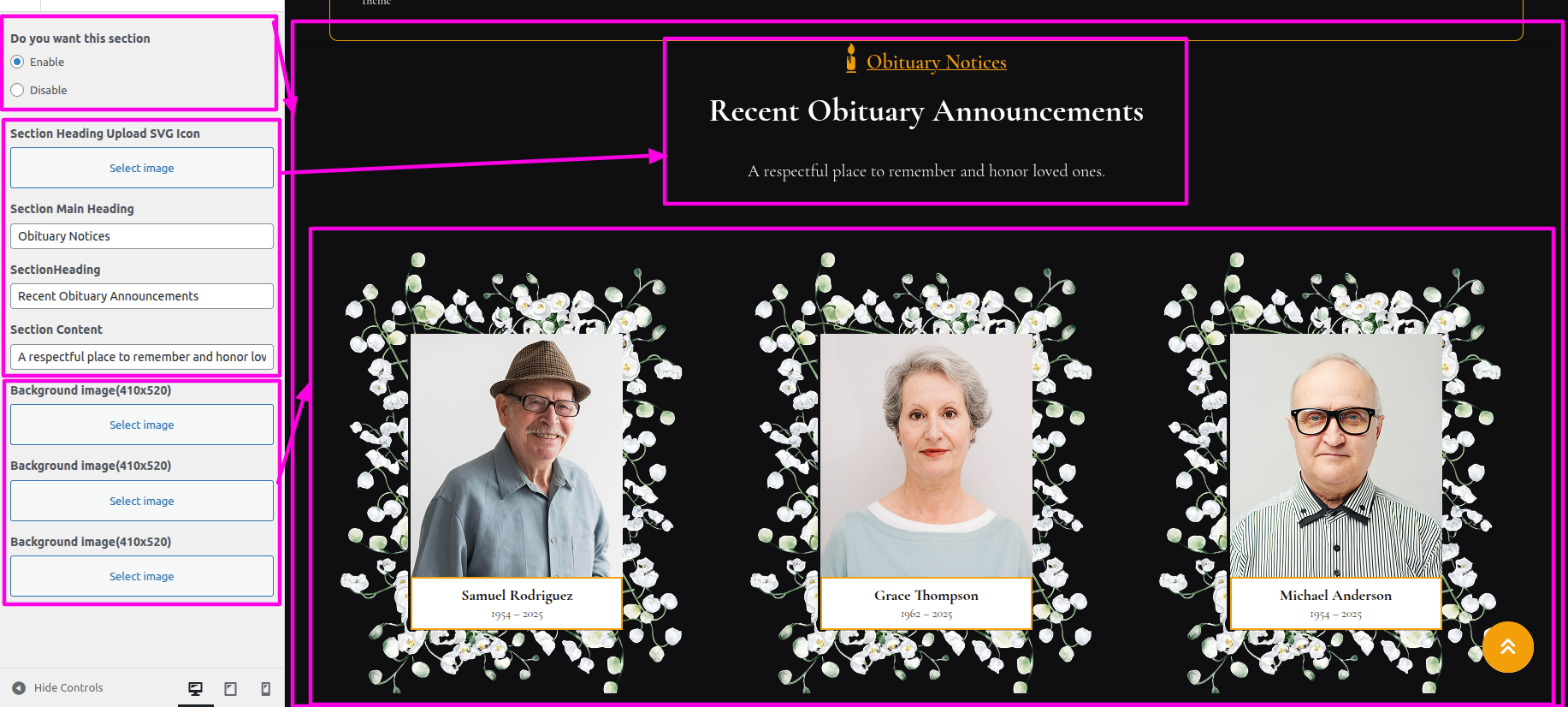Switch to mobile preview icon

click(266, 689)
